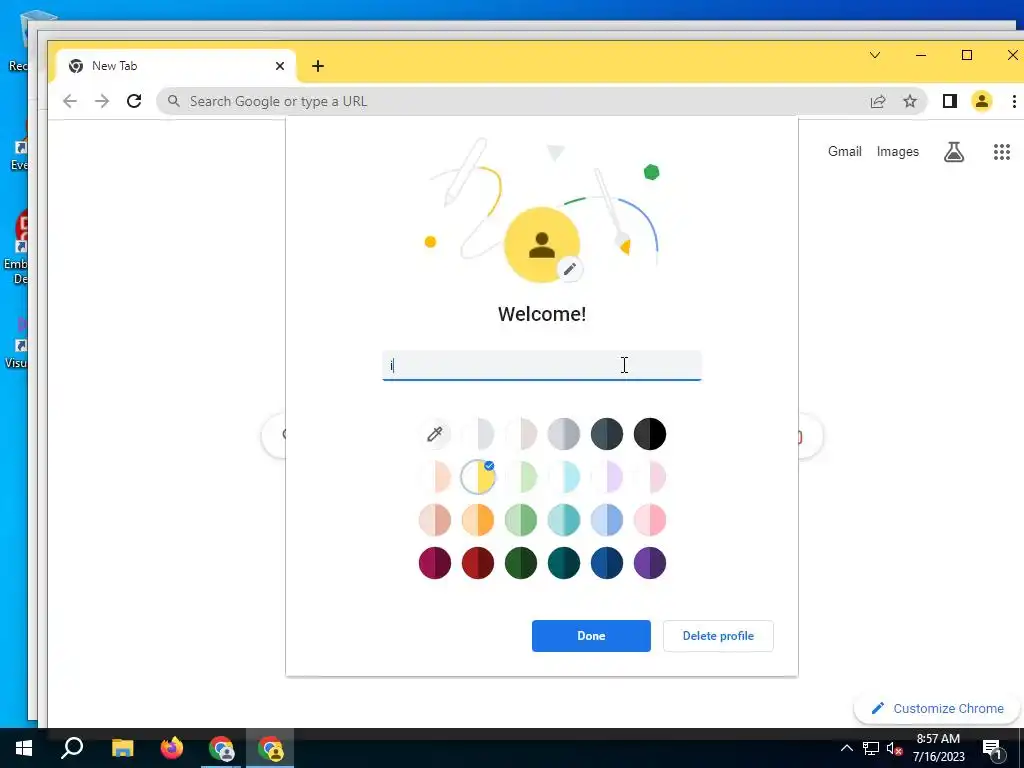Pick the selected yellow theme swatch
The width and height of the screenshot is (1024, 768).
[478, 477]
